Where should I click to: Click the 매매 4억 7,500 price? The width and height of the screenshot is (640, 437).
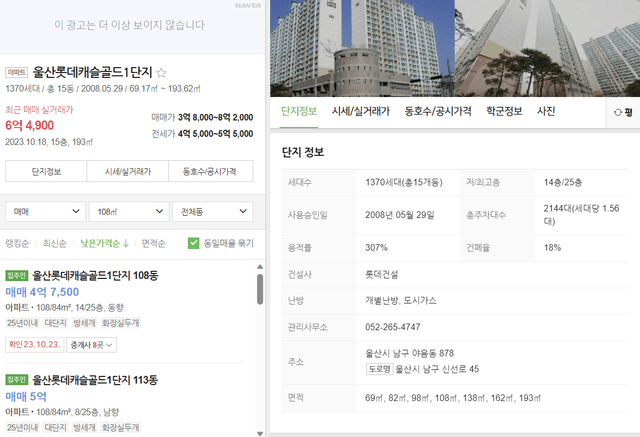(x=42, y=292)
